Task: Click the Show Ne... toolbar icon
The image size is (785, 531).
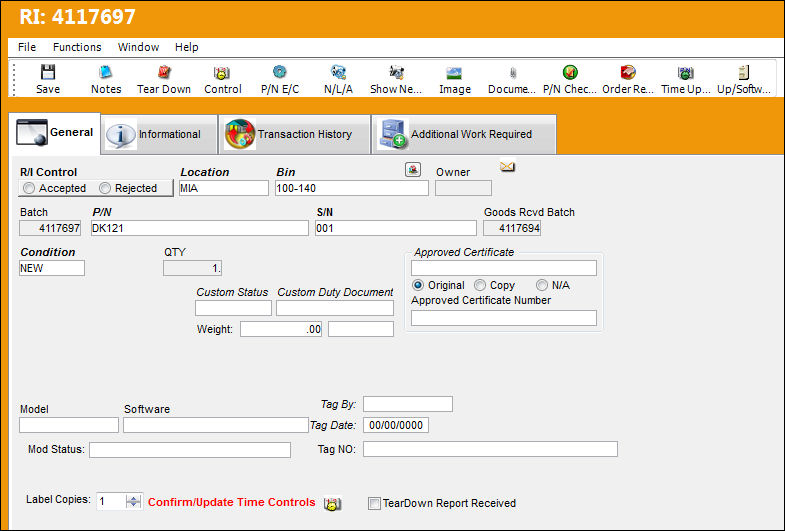Action: pos(396,73)
